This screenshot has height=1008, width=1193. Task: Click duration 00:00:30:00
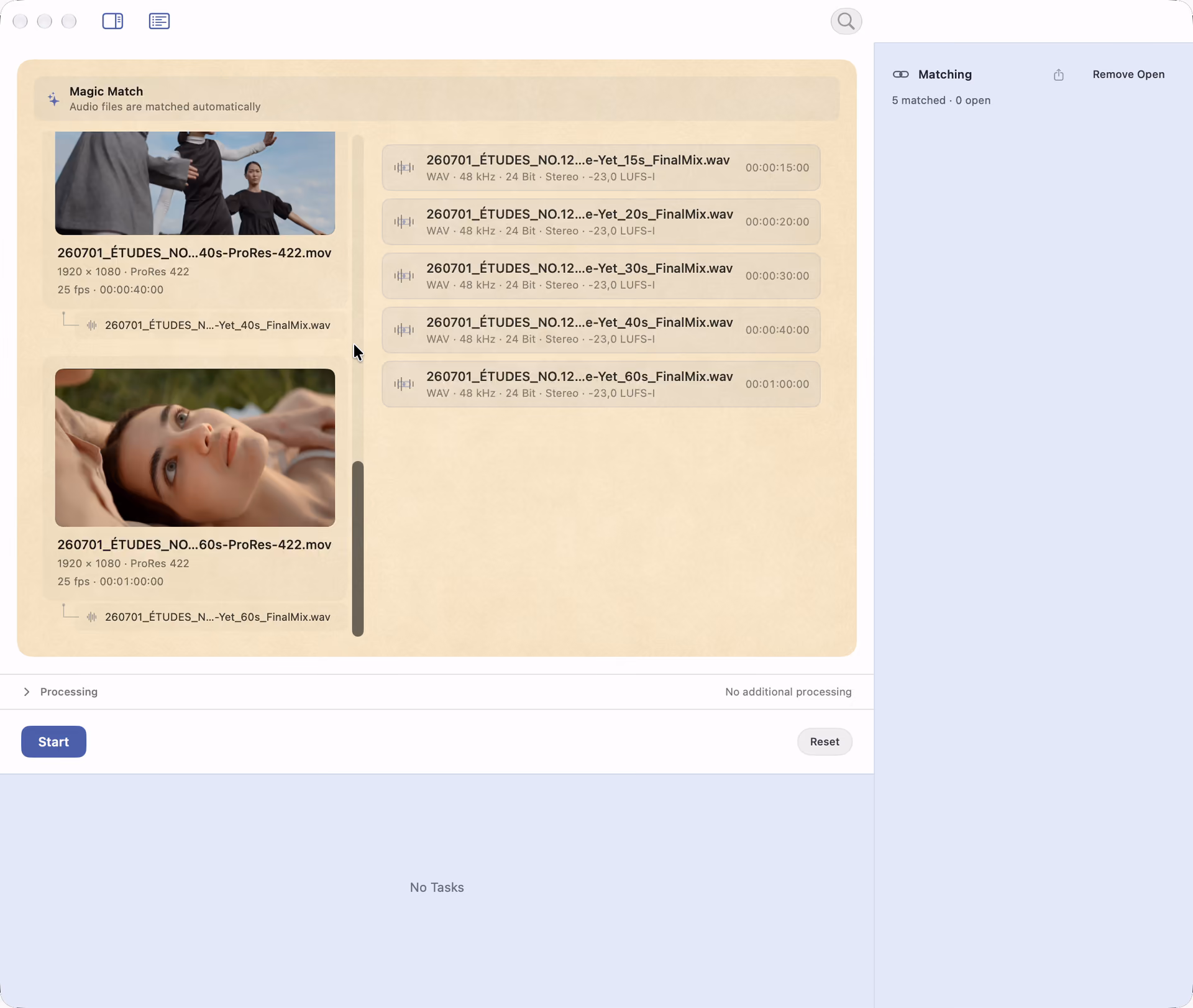(x=777, y=276)
